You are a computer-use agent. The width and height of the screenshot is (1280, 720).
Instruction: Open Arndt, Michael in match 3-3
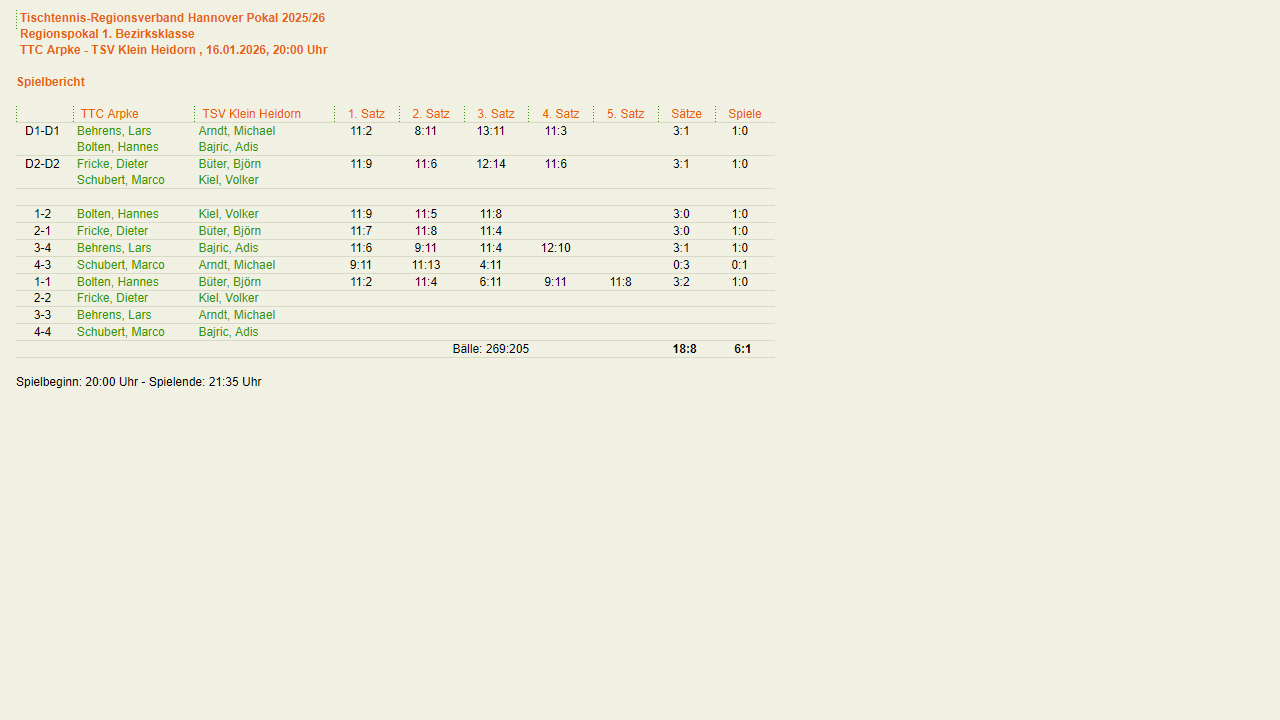click(236, 315)
